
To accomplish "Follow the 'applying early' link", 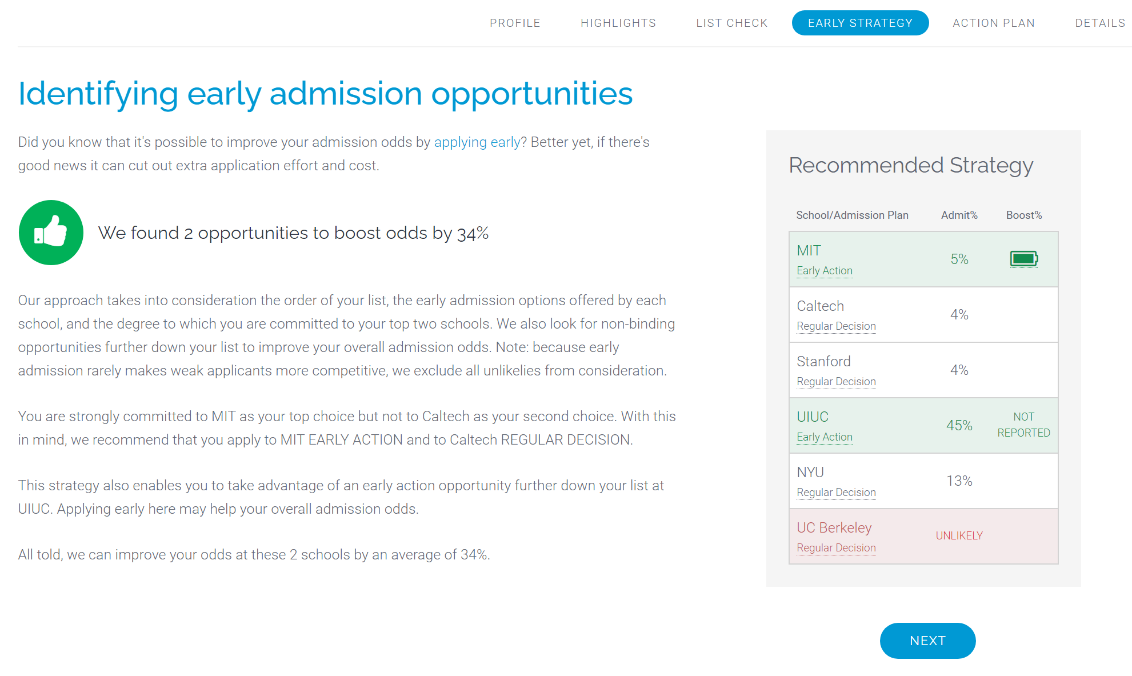I will (x=476, y=142).
